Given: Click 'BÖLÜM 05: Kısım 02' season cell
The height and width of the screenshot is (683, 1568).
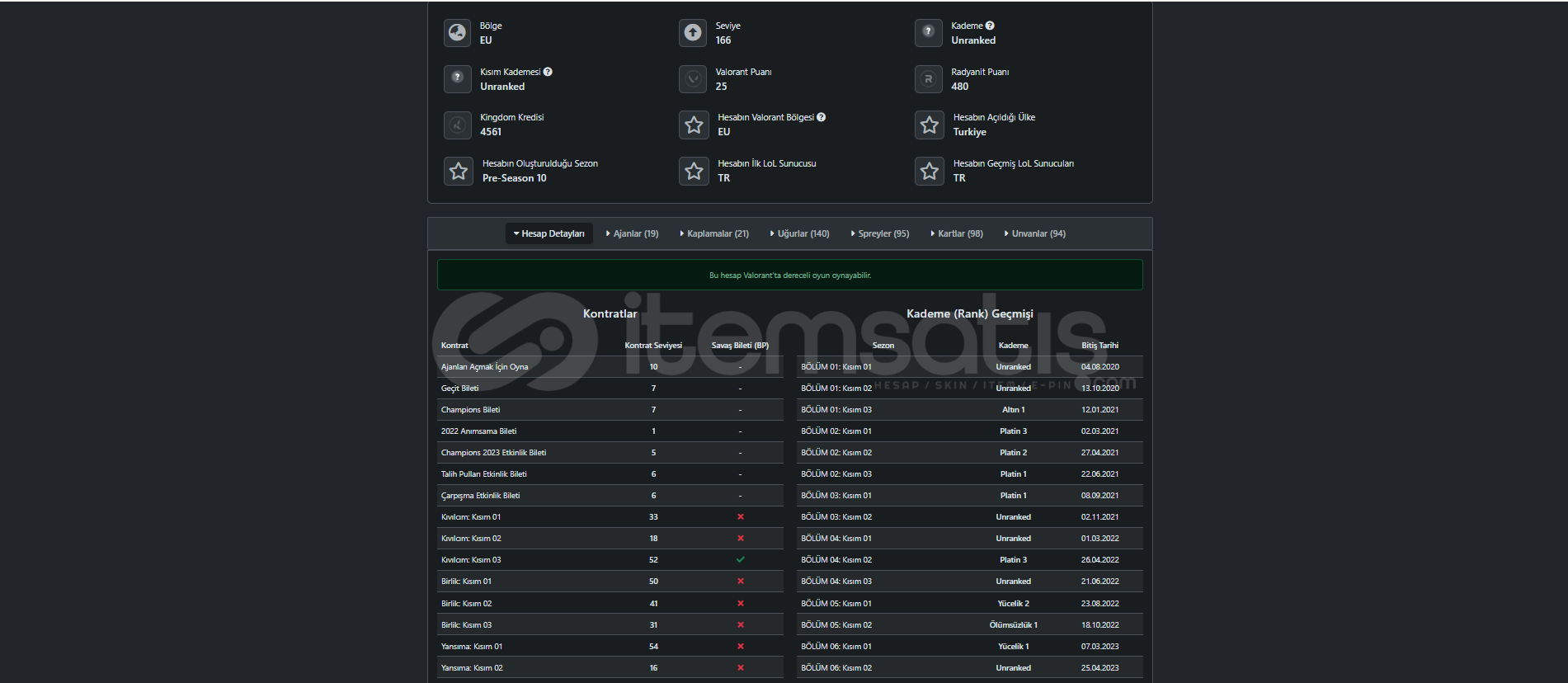Looking at the screenshot, I should [836, 625].
